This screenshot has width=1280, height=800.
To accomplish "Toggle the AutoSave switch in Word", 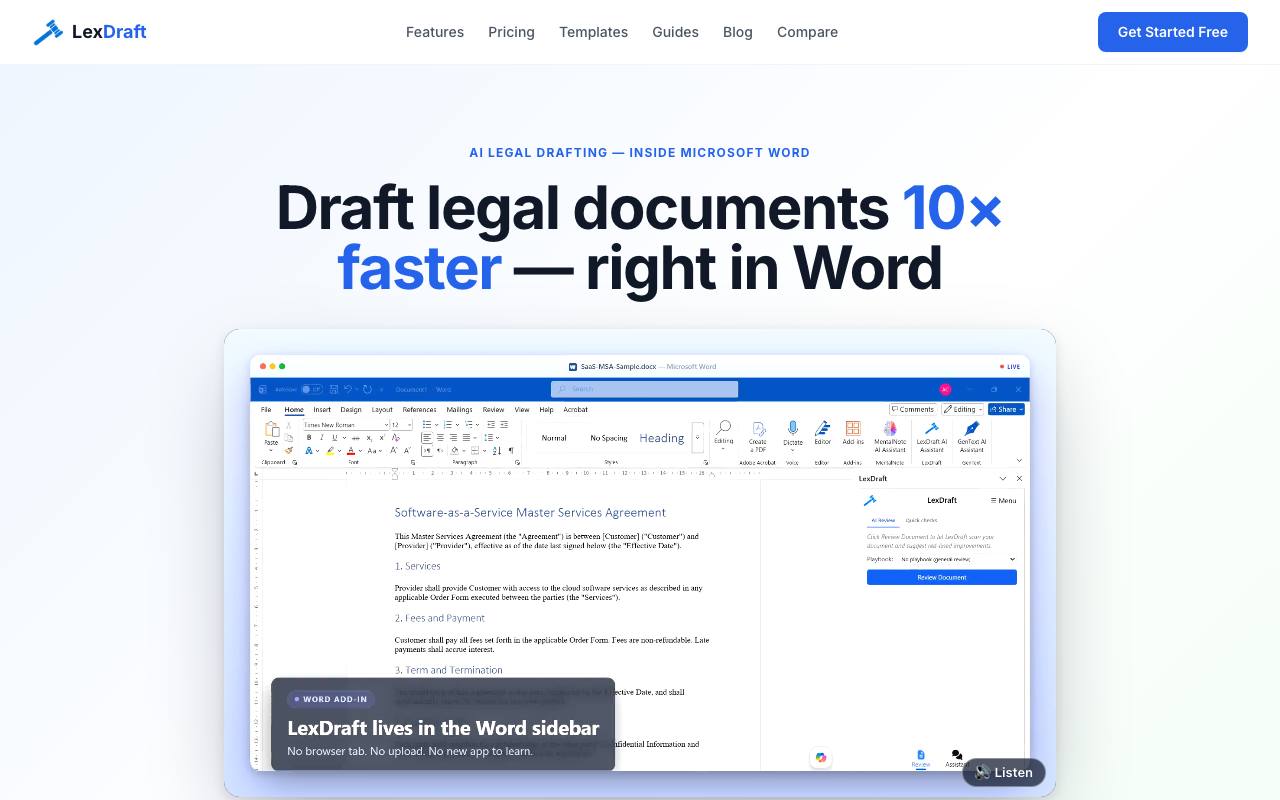I will [x=311, y=389].
